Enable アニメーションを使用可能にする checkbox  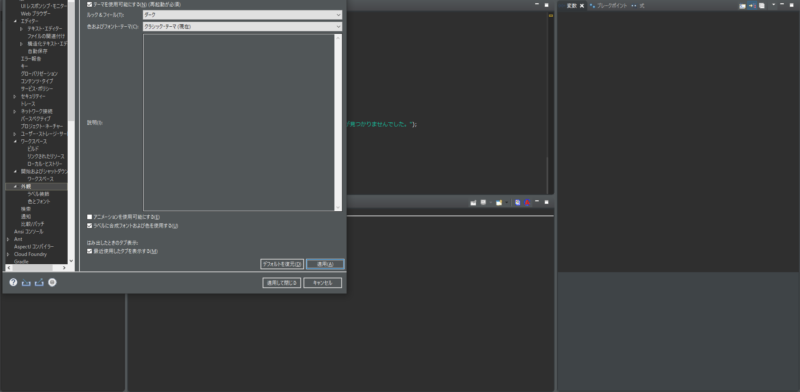pos(90,217)
